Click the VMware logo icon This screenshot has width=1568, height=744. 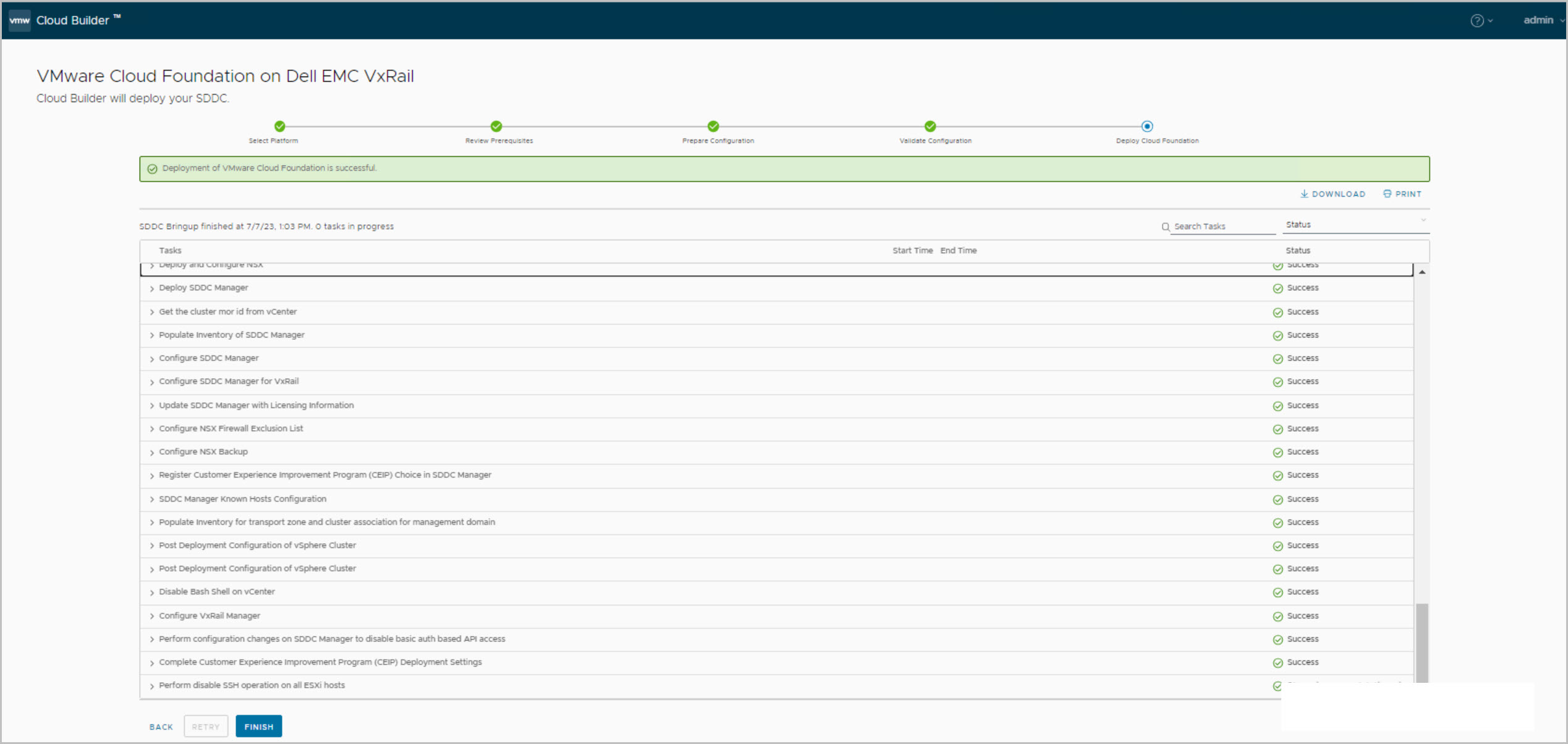tap(19, 20)
